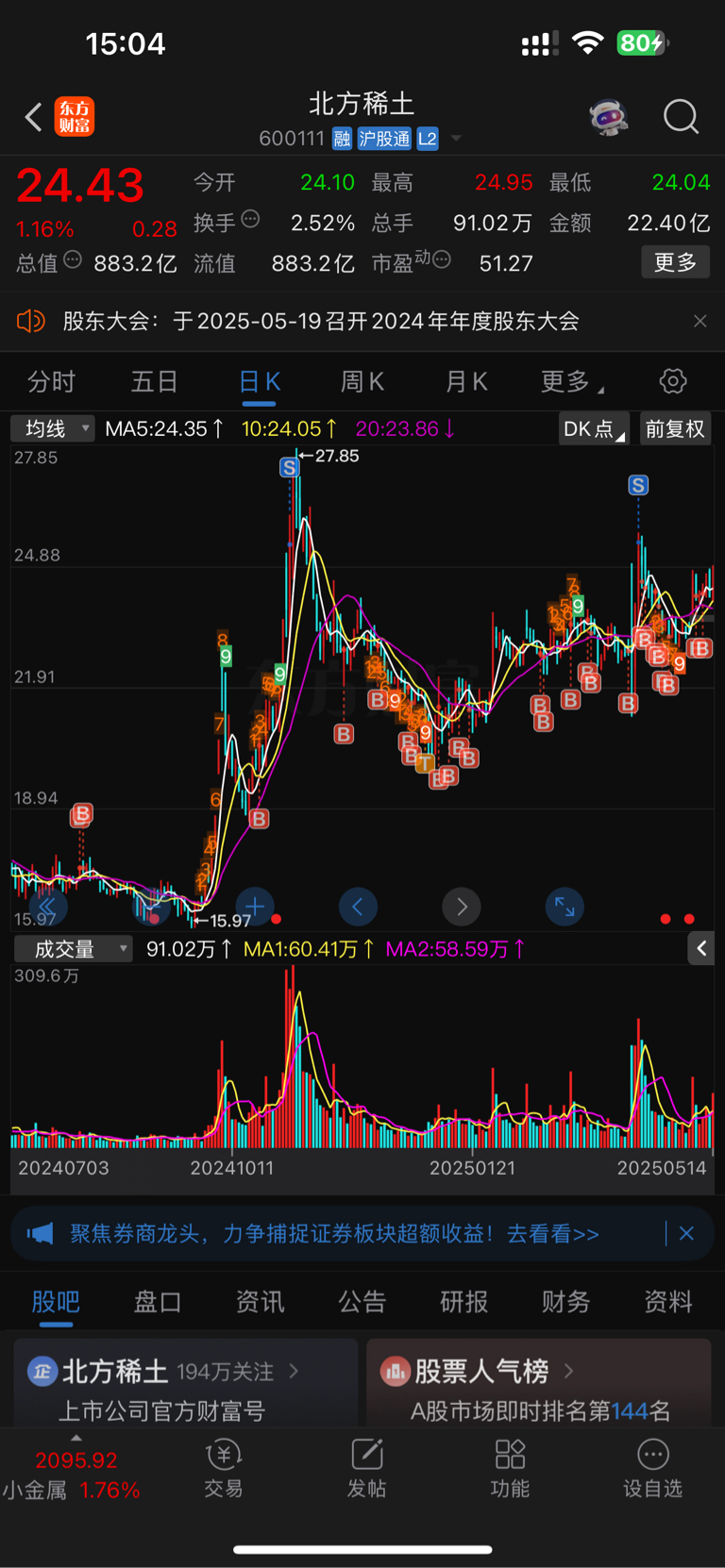The height and width of the screenshot is (1568, 725).
Task: Open the 公告 tab
Action: 362,1302
